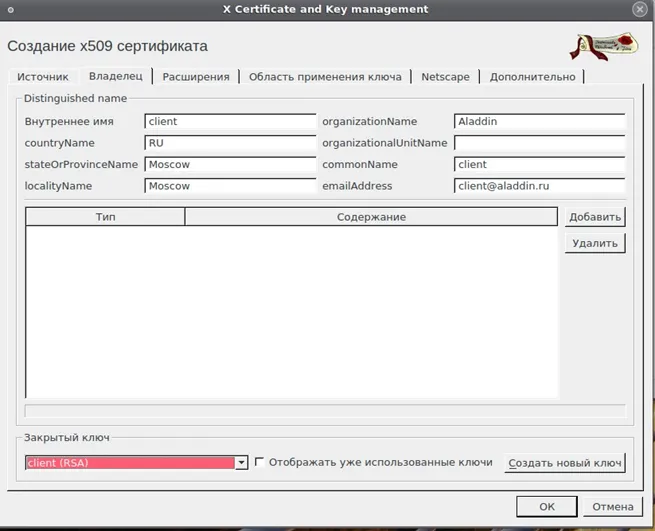
Task: Click the commonName field
Action: pos(539,165)
